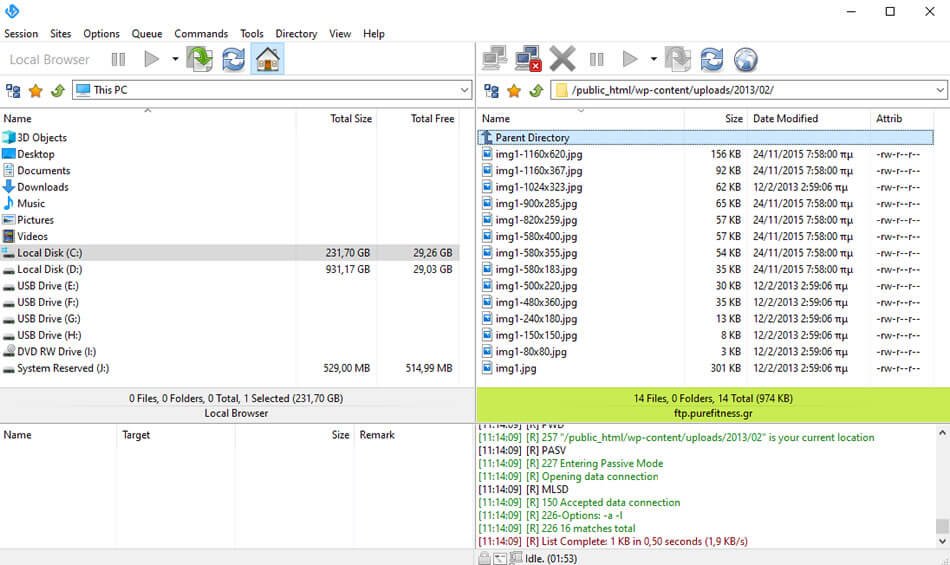Image resolution: width=950 pixels, height=565 pixels.
Task: Expand the This PC location dropdown
Action: (x=464, y=91)
